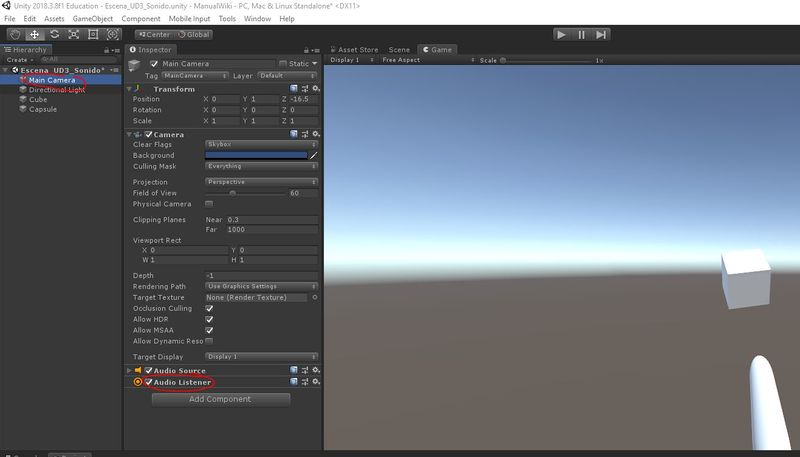Open Hierarchy Create menu button
800x457 pixels.
[19, 60]
